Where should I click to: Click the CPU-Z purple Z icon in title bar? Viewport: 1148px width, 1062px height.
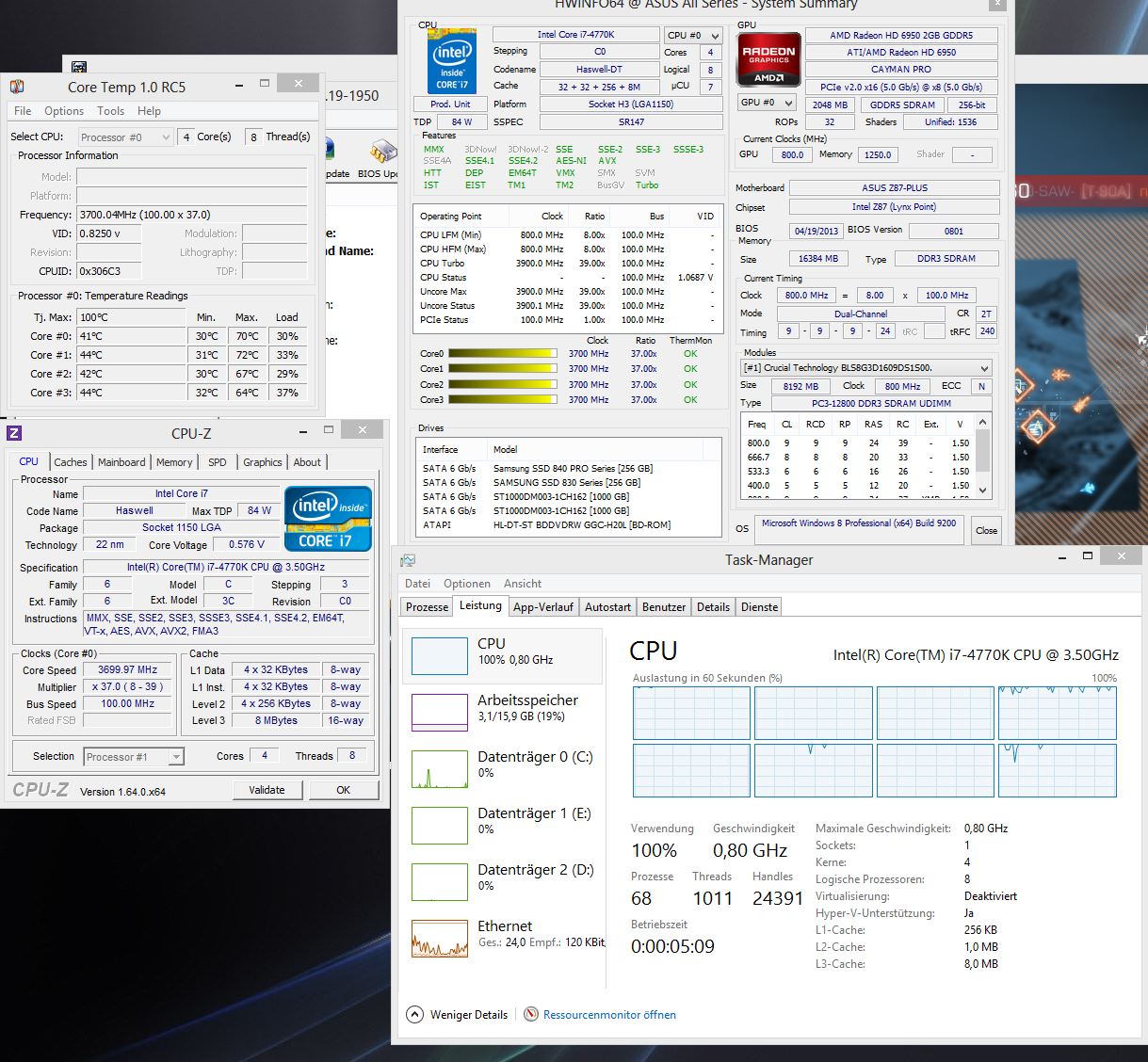click(14, 433)
